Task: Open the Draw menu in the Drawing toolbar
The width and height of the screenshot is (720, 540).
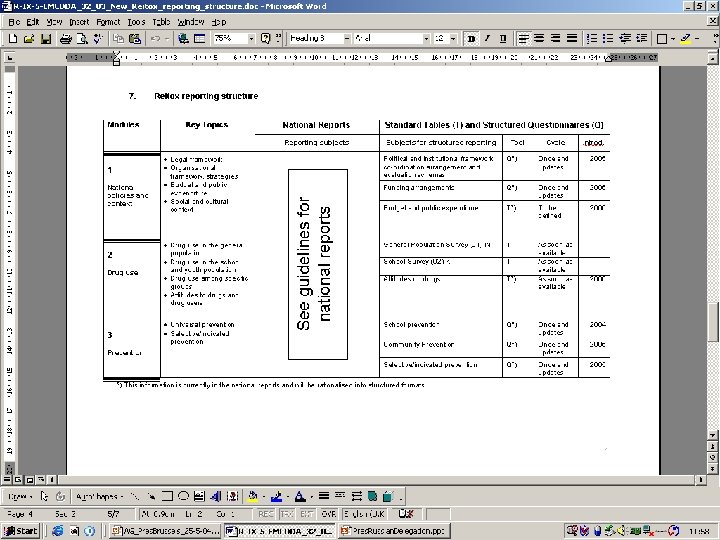Action: (x=20, y=496)
